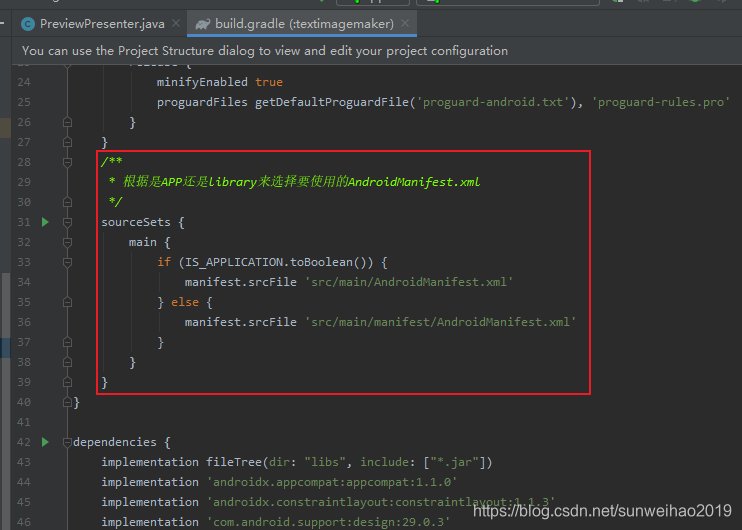Click fold end marker at line 30
This screenshot has height=530, width=742.
(x=67, y=203)
